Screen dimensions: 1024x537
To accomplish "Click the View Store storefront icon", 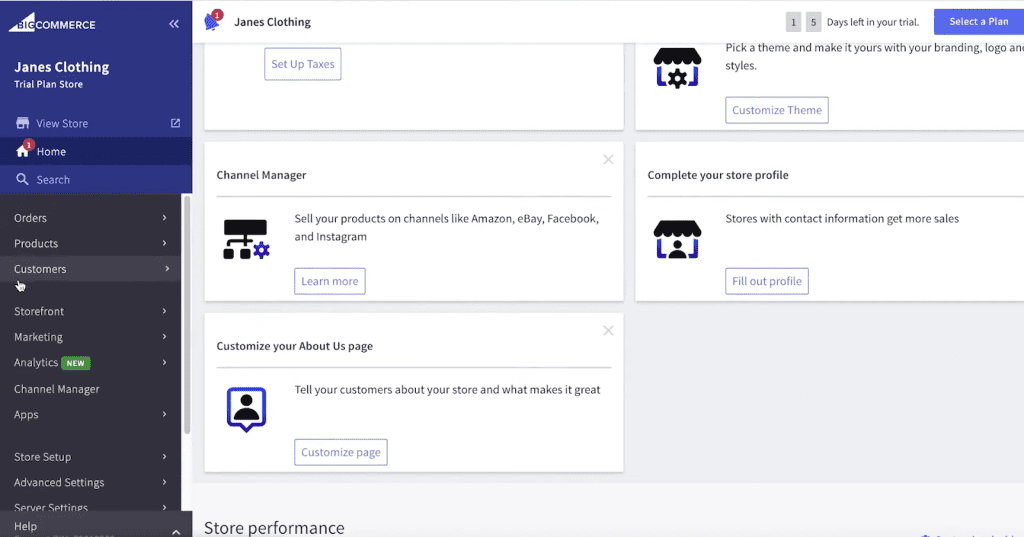I will coord(23,123).
